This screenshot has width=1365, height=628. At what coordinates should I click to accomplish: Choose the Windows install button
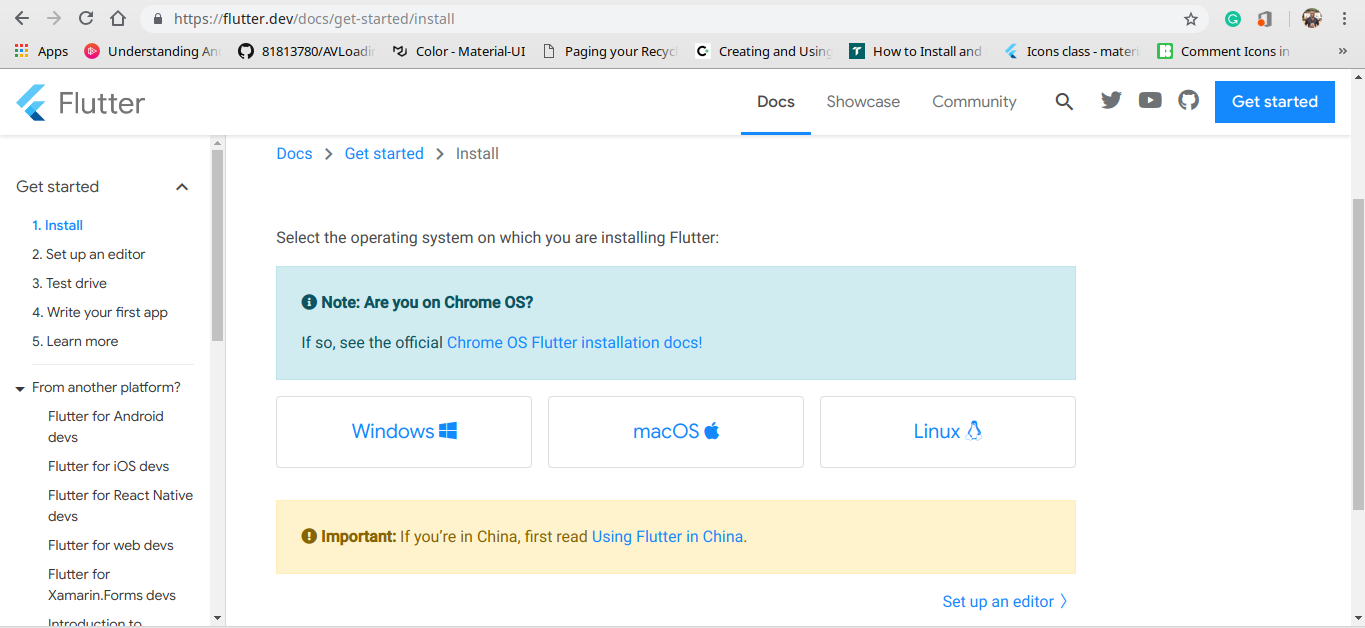tap(404, 432)
